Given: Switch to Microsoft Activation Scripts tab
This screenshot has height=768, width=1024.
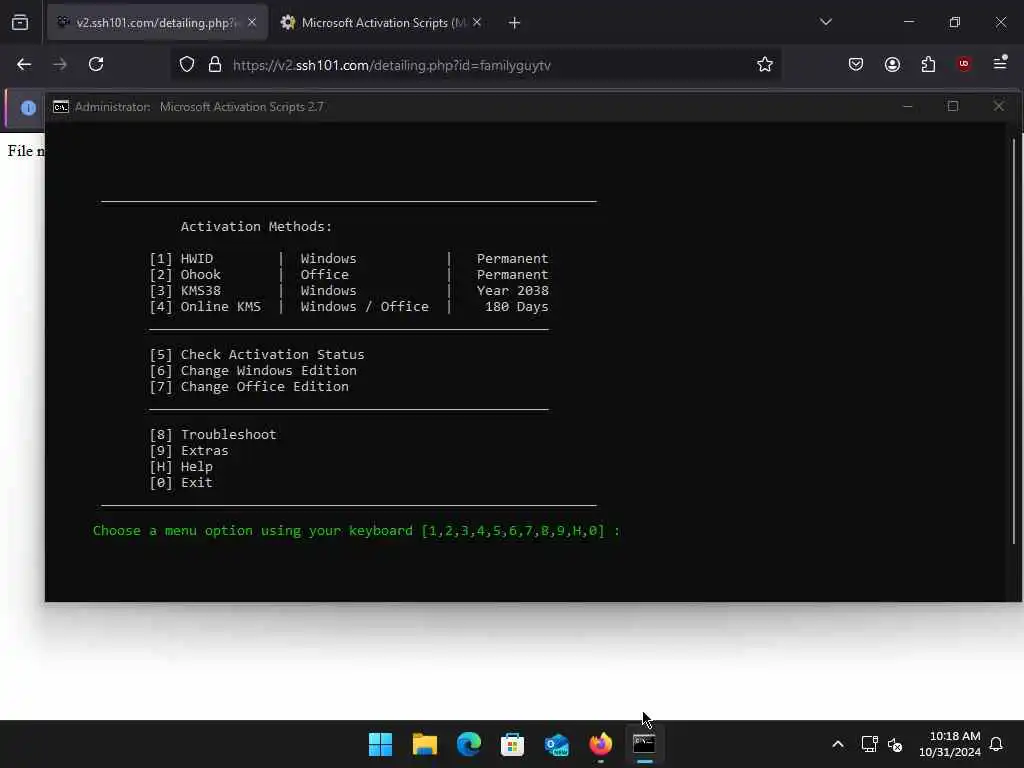Looking at the screenshot, I should tap(383, 23).
